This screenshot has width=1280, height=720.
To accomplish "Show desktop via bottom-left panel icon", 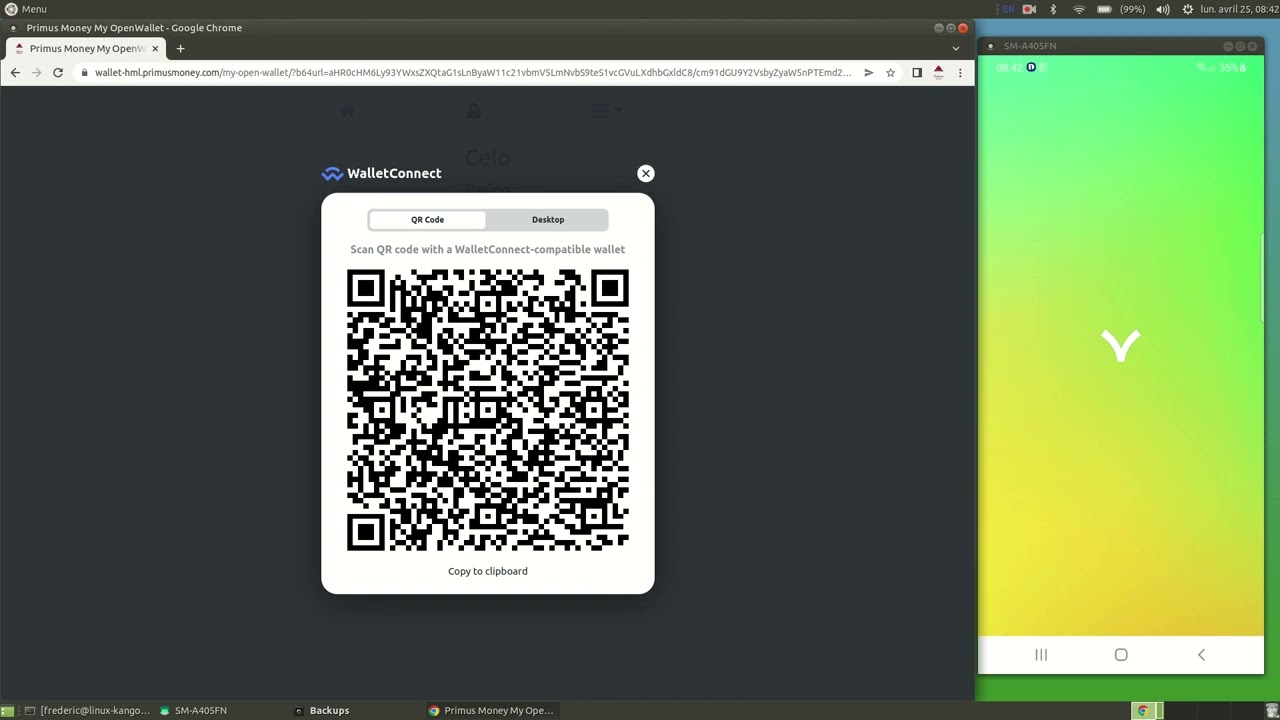I will [8, 711].
